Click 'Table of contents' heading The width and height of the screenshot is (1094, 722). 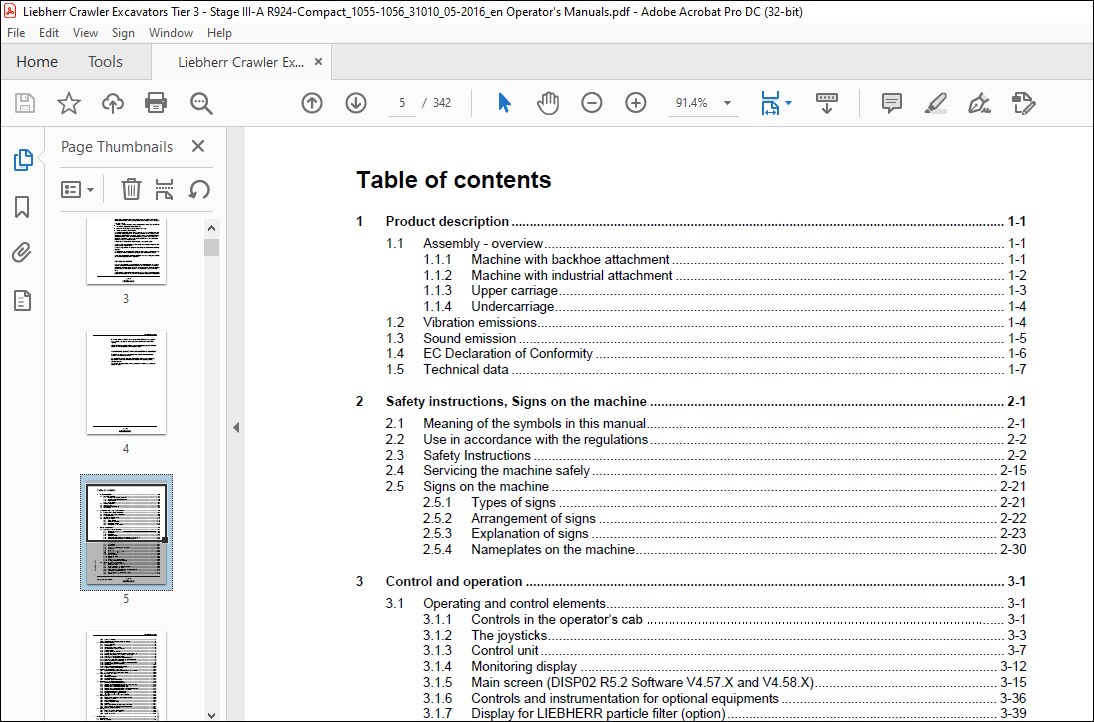coord(454,180)
